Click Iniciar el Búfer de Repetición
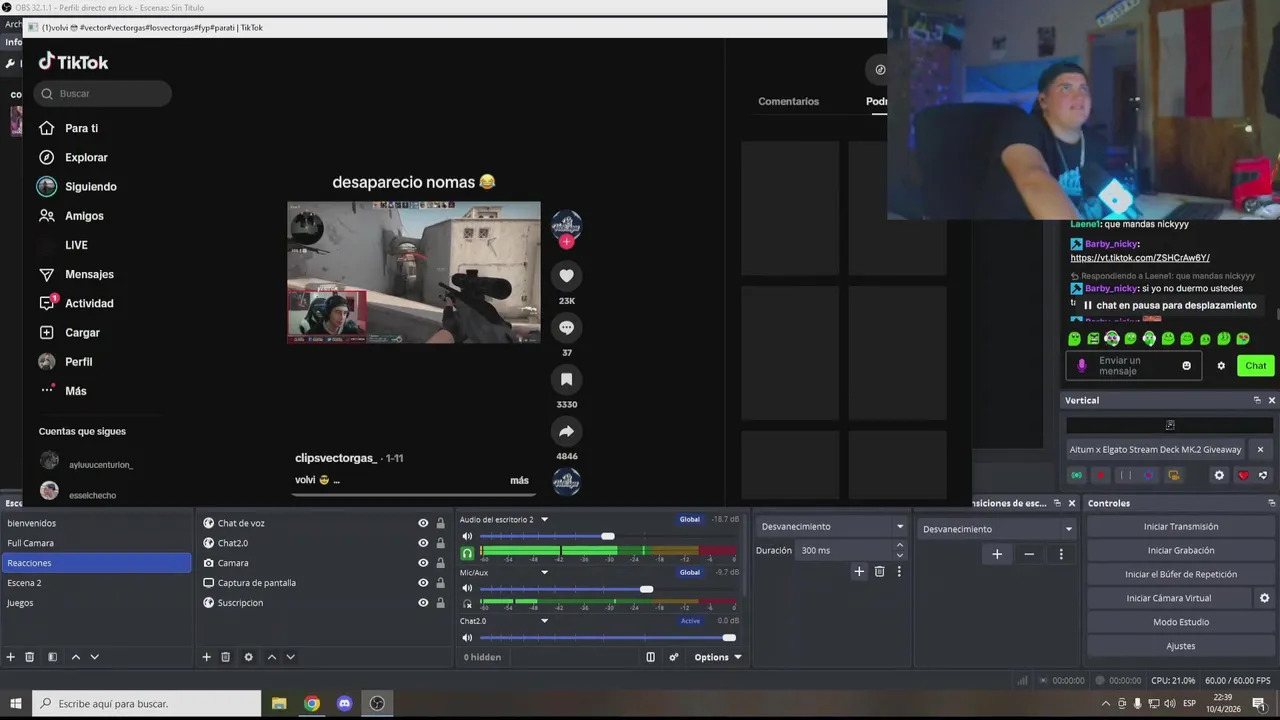Image resolution: width=1280 pixels, height=720 pixels. coord(1180,575)
